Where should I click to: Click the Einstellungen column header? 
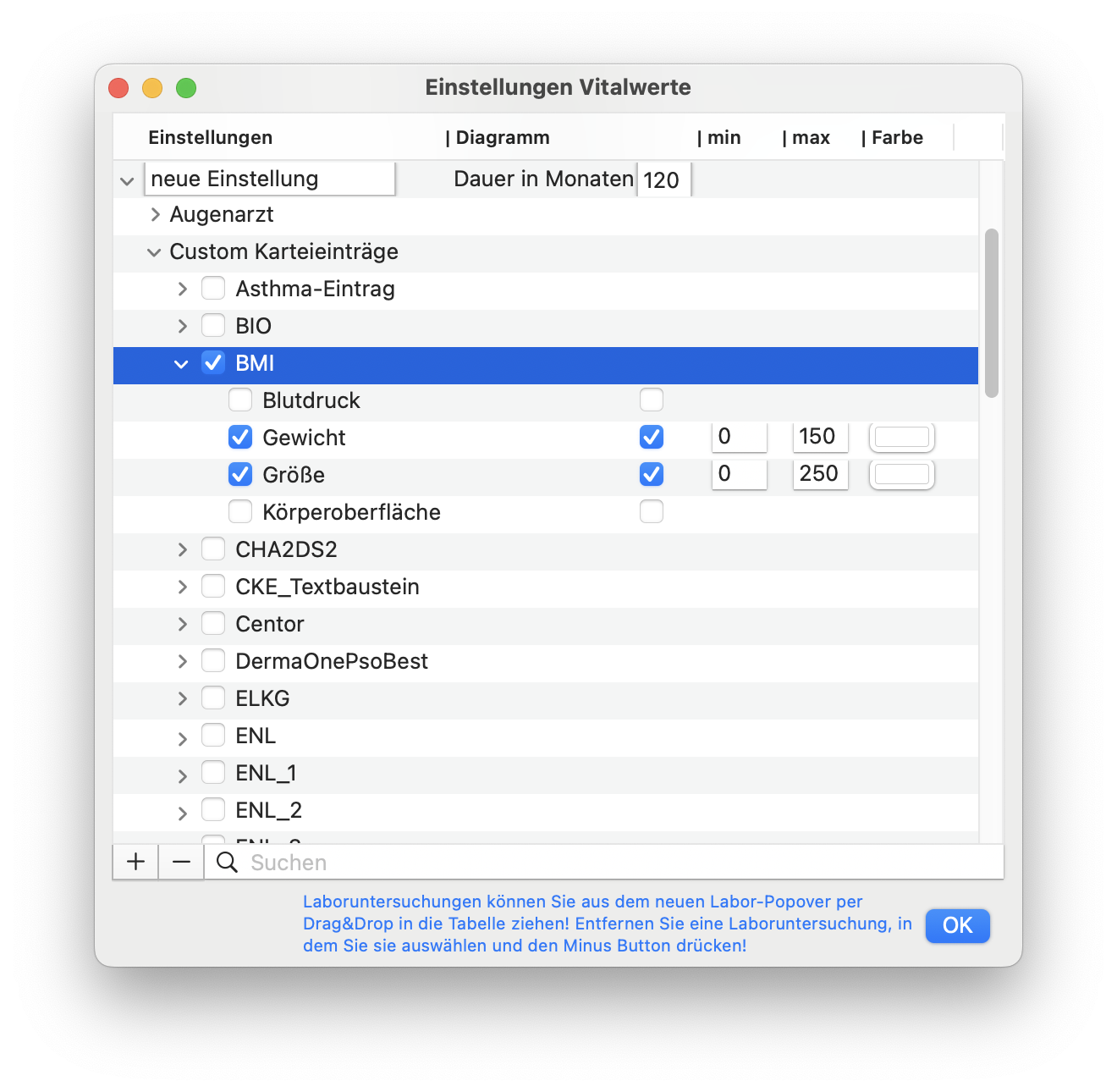pos(211,138)
